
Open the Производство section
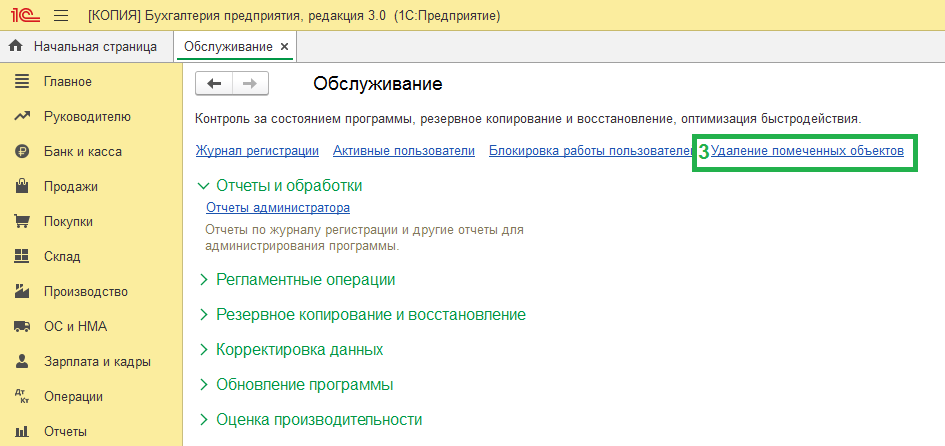click(86, 292)
